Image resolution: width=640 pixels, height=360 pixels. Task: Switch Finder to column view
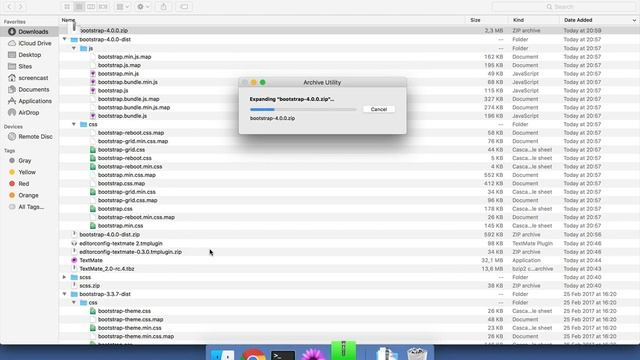coord(91,7)
